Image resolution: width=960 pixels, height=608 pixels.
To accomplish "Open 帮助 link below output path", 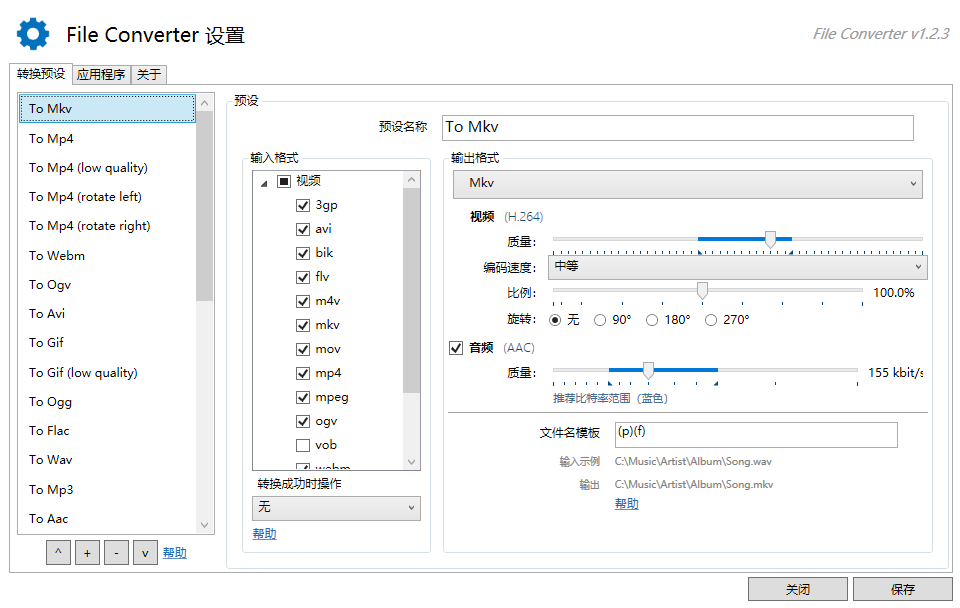I will [626, 503].
